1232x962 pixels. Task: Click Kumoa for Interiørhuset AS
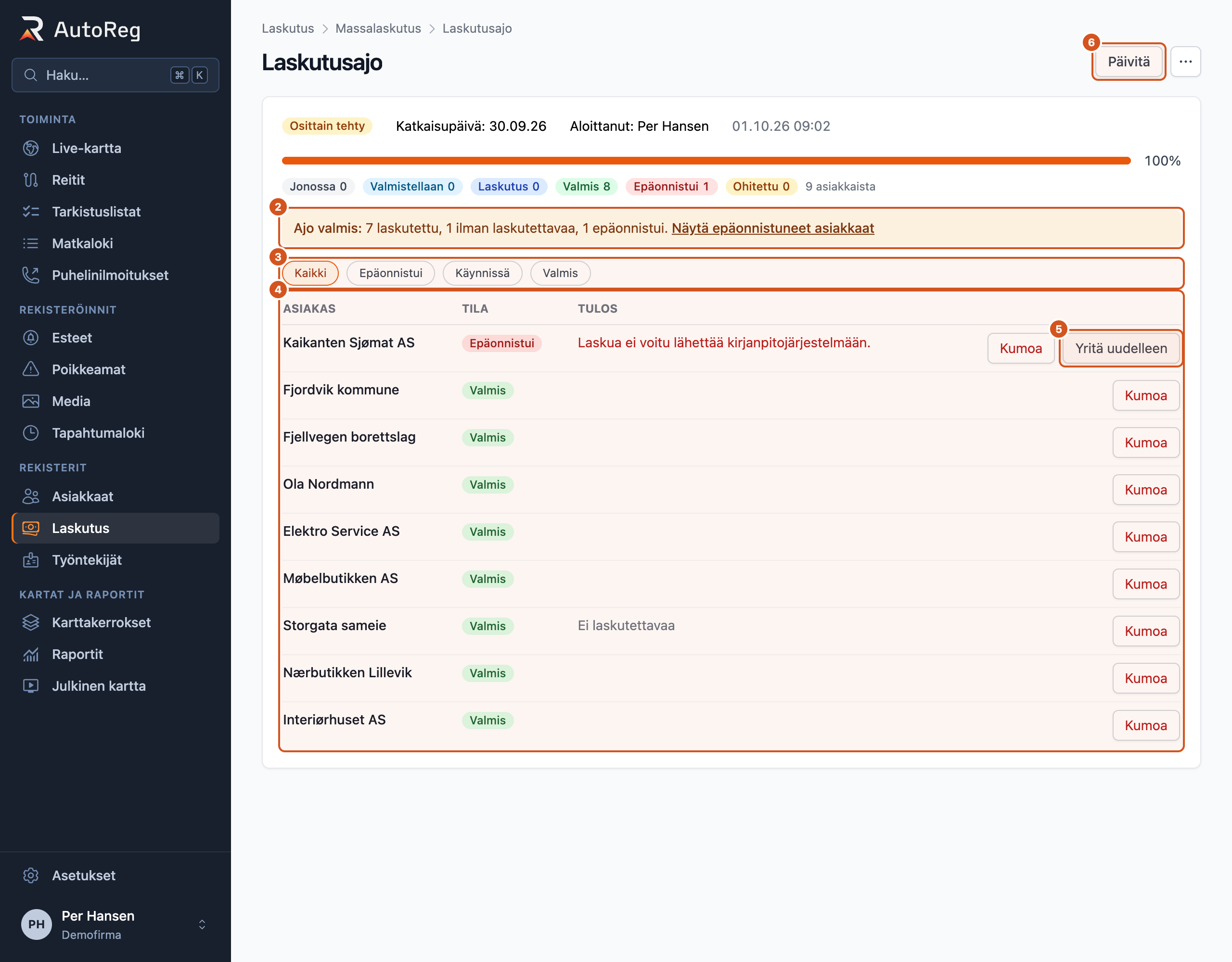click(1146, 725)
